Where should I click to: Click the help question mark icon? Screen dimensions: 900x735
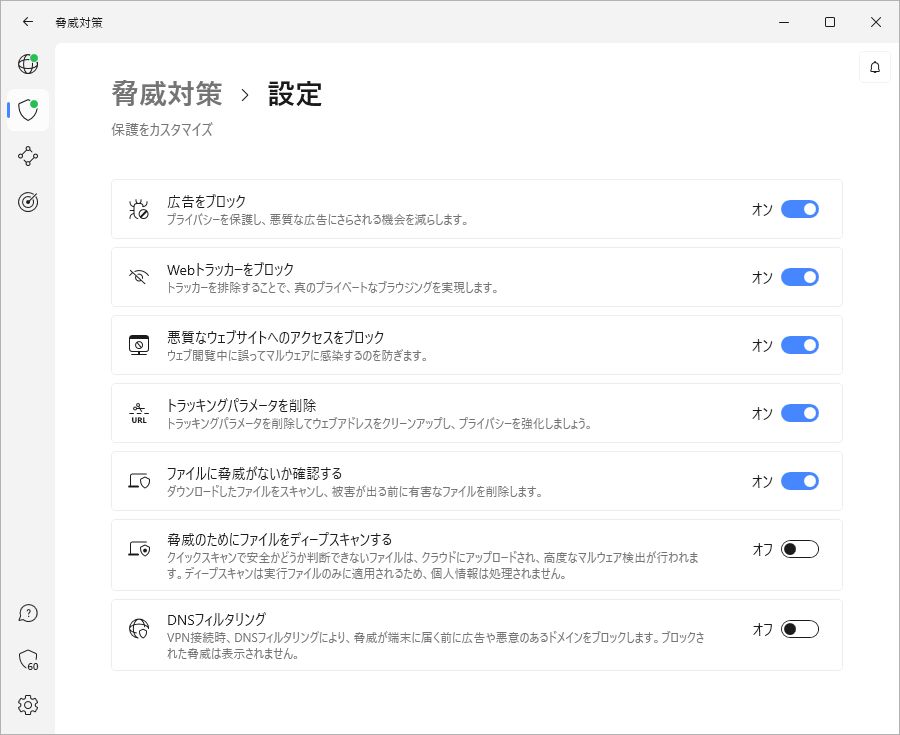coord(28,613)
